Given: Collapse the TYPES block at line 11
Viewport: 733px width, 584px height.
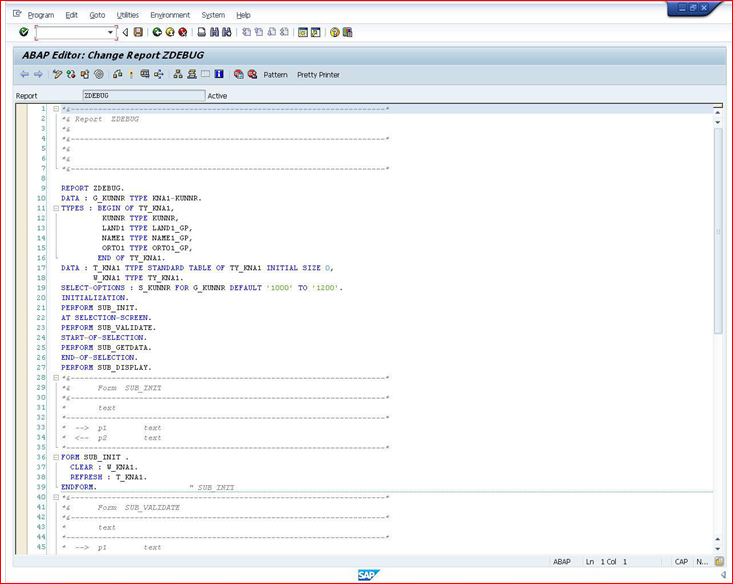Looking at the screenshot, I should click(56, 209).
